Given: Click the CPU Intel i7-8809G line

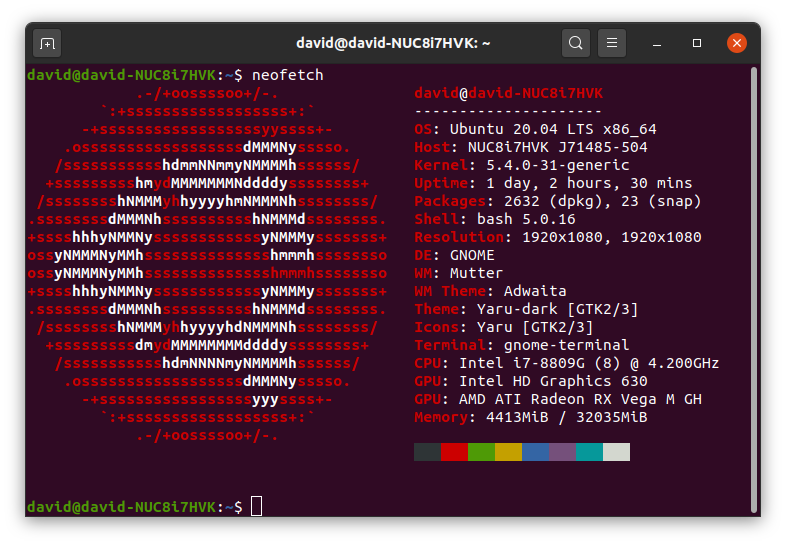Looking at the screenshot, I should click(567, 364).
